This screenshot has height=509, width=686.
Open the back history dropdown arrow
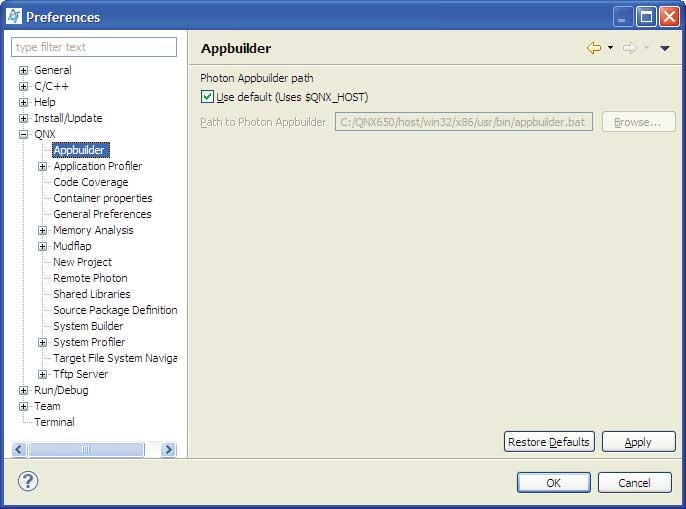pos(610,48)
